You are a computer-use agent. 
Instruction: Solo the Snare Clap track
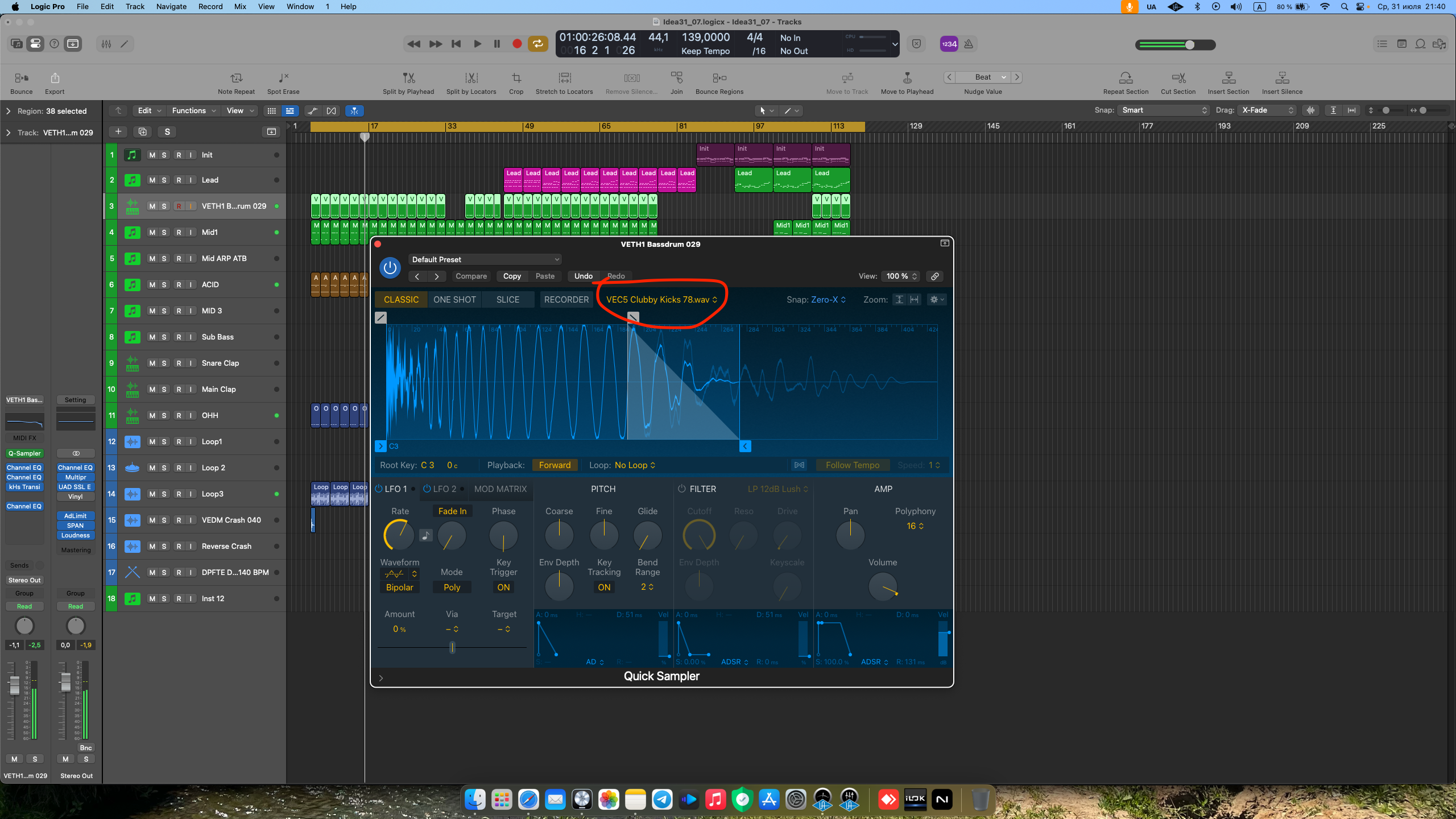click(164, 363)
